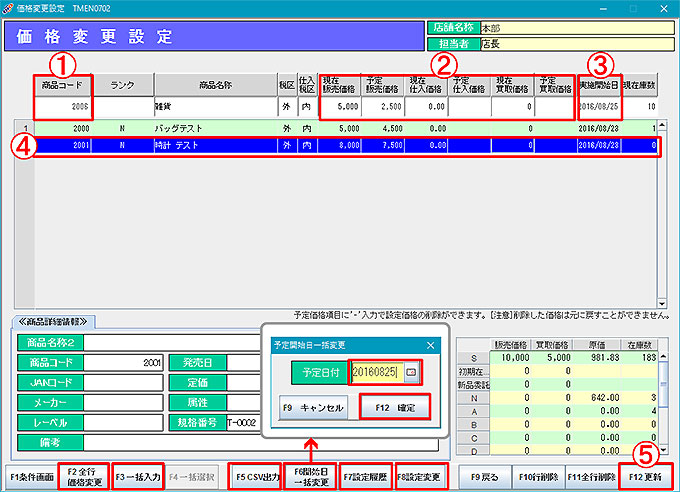Click the レーベル input field
Image resolution: width=680 pixels, height=492 pixels.
coord(123,423)
